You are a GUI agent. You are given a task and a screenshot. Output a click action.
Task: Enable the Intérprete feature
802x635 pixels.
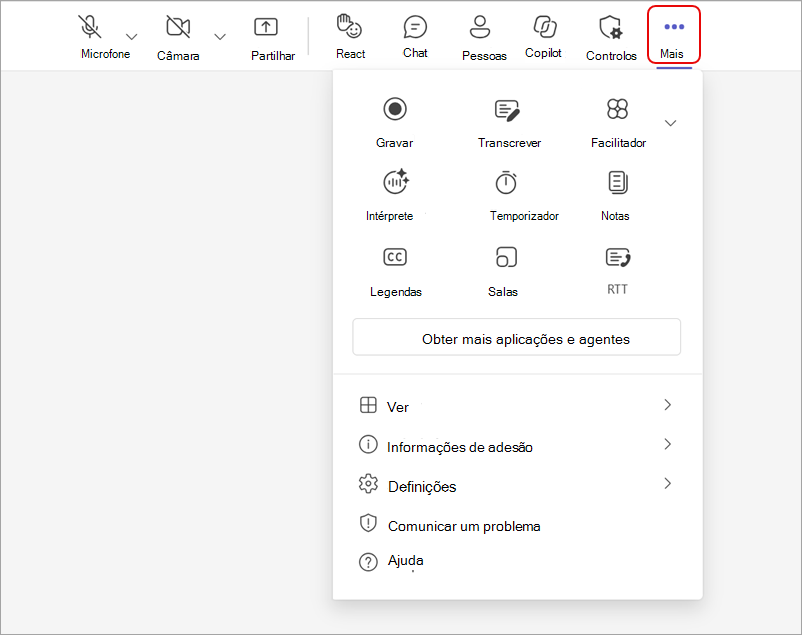[390, 194]
